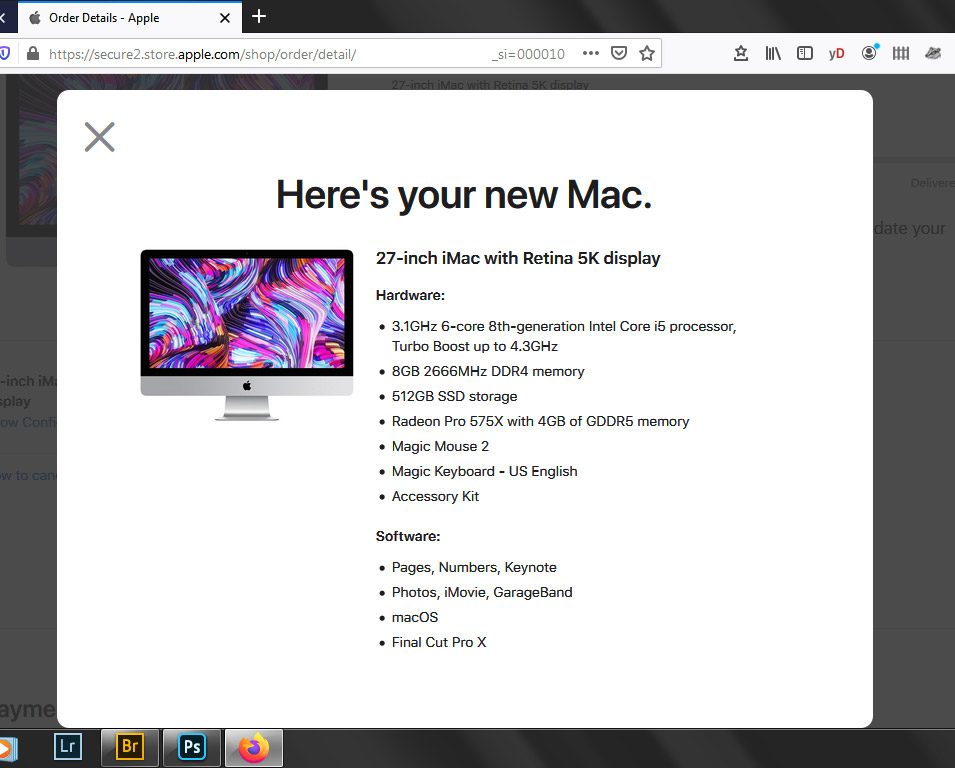Click the 'Hardware:' section label

tap(410, 295)
